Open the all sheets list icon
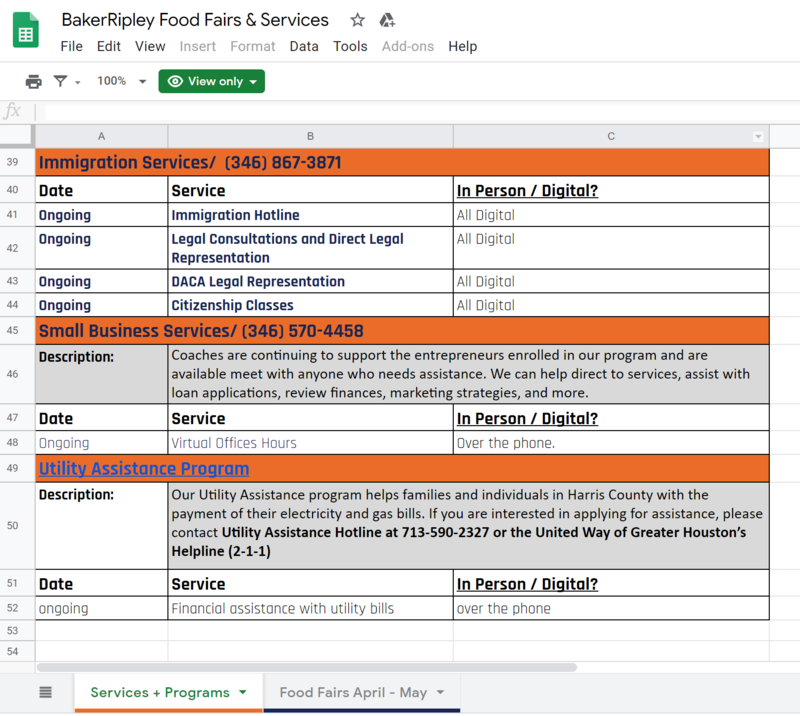The width and height of the screenshot is (800, 716). pos(45,692)
